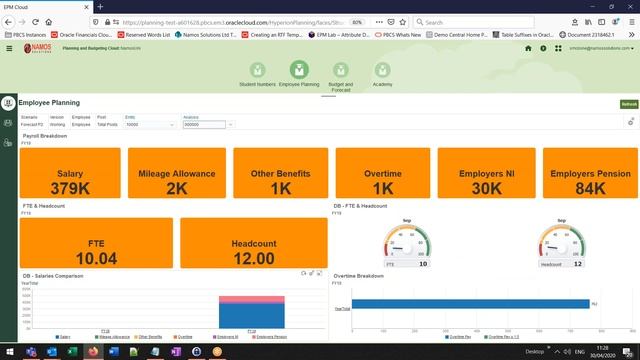This screenshot has height=360, width=640.
Task: Open Word from taskbar
Action: (x=114, y=351)
